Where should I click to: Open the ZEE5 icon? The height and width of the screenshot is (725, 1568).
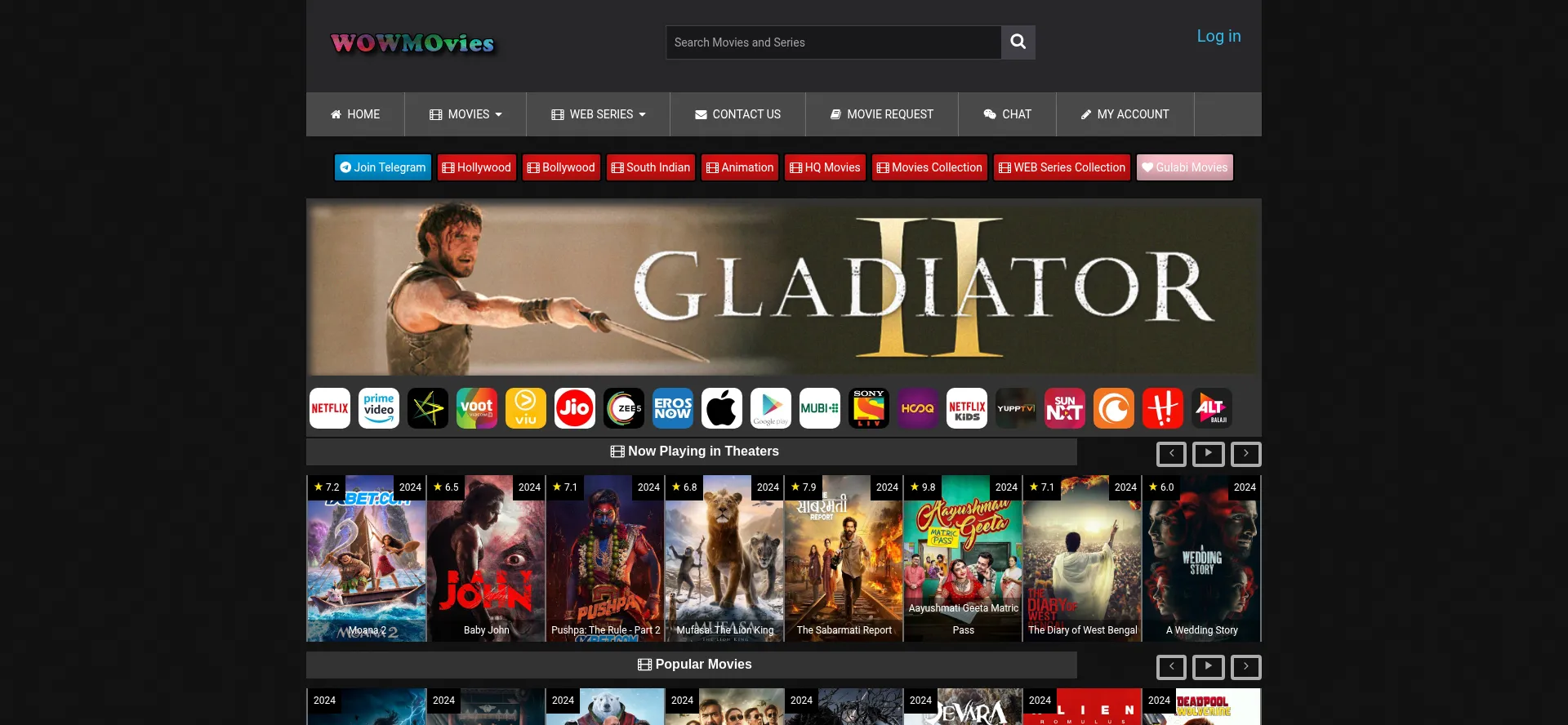coord(624,408)
